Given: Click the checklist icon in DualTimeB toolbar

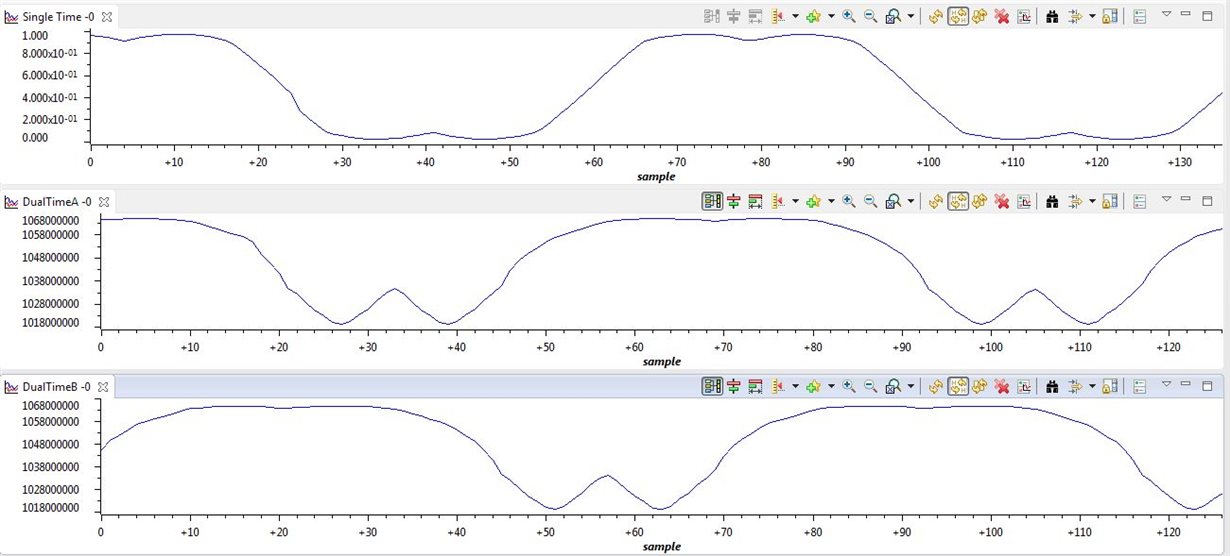Looking at the screenshot, I should pyautogui.click(x=1139, y=385).
